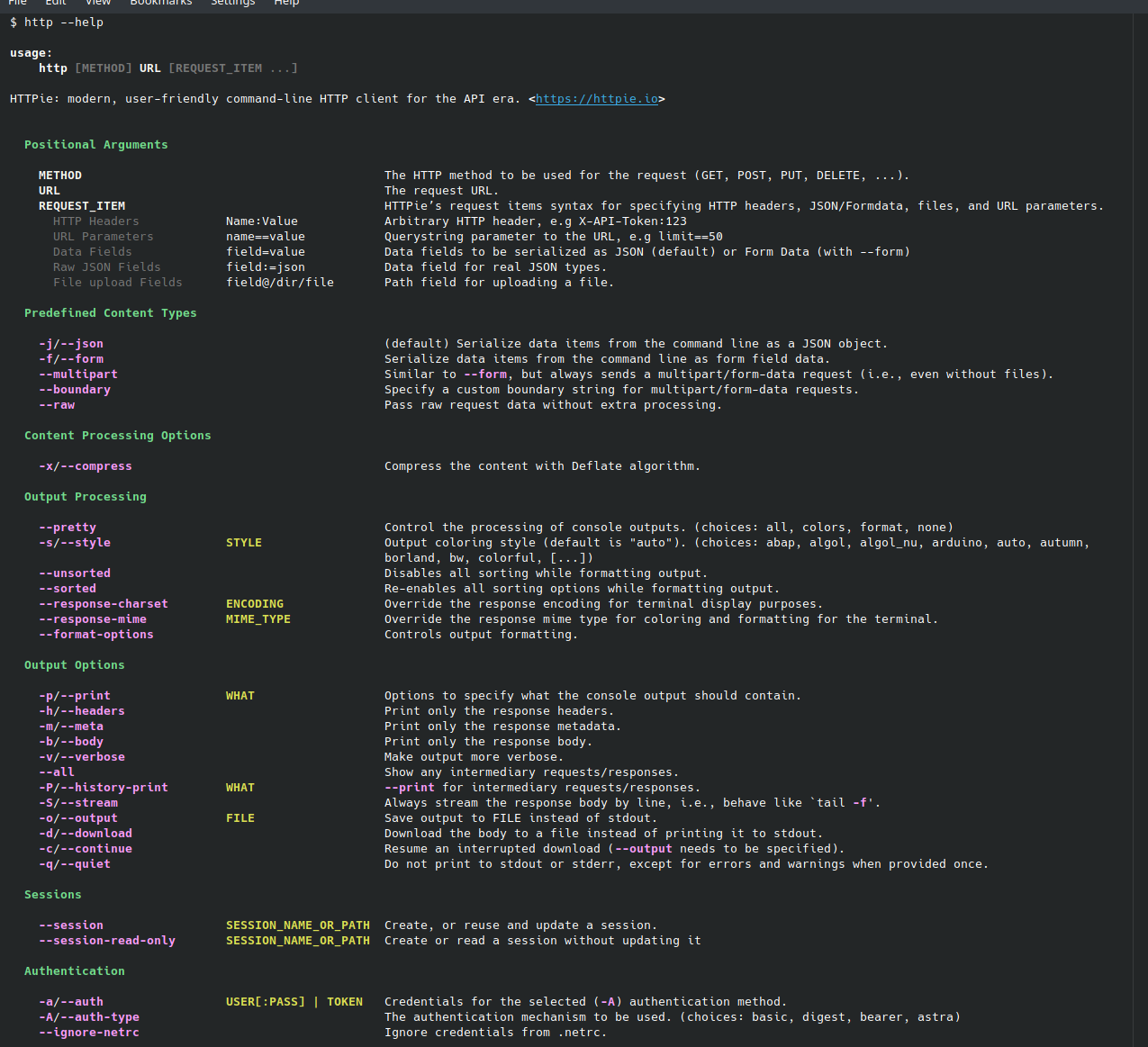
Task: Click the 'Authentication' heading
Action: click(75, 971)
